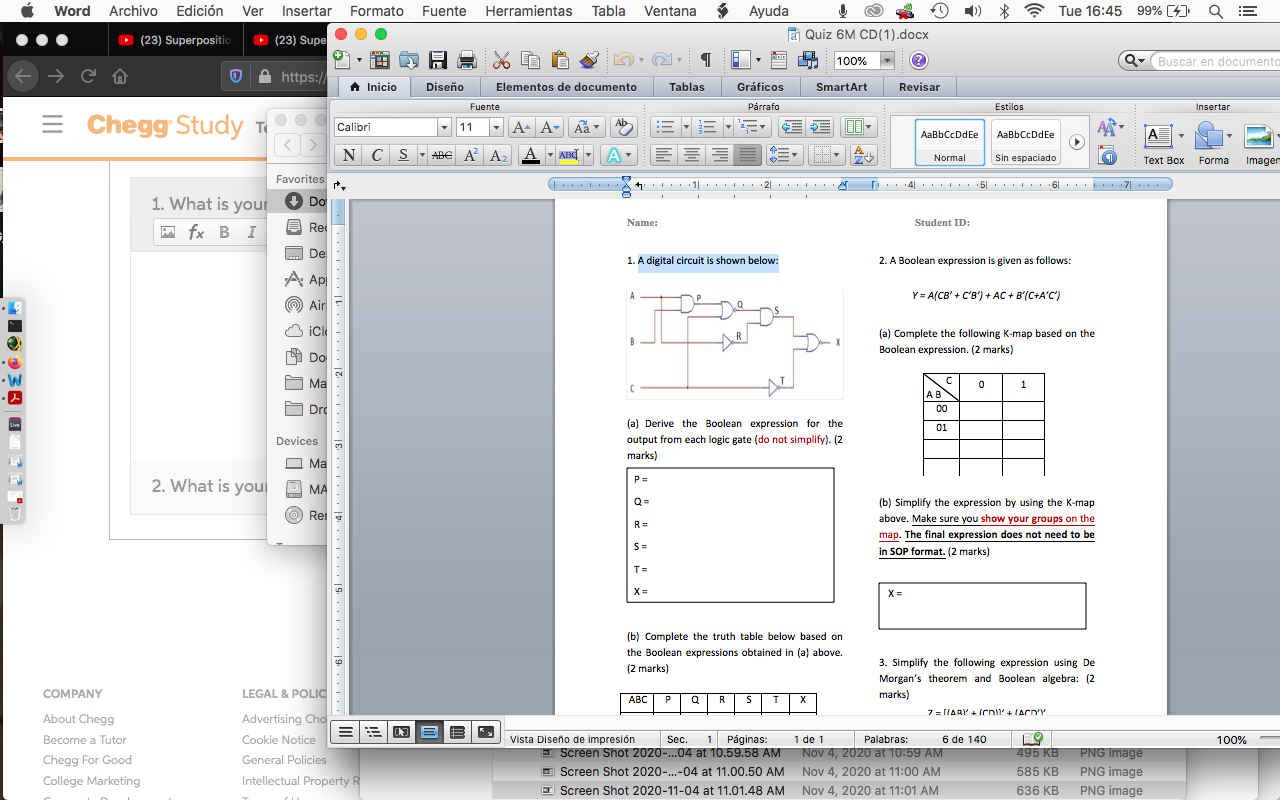
Task: Apply subscript formatting
Action: (x=499, y=155)
